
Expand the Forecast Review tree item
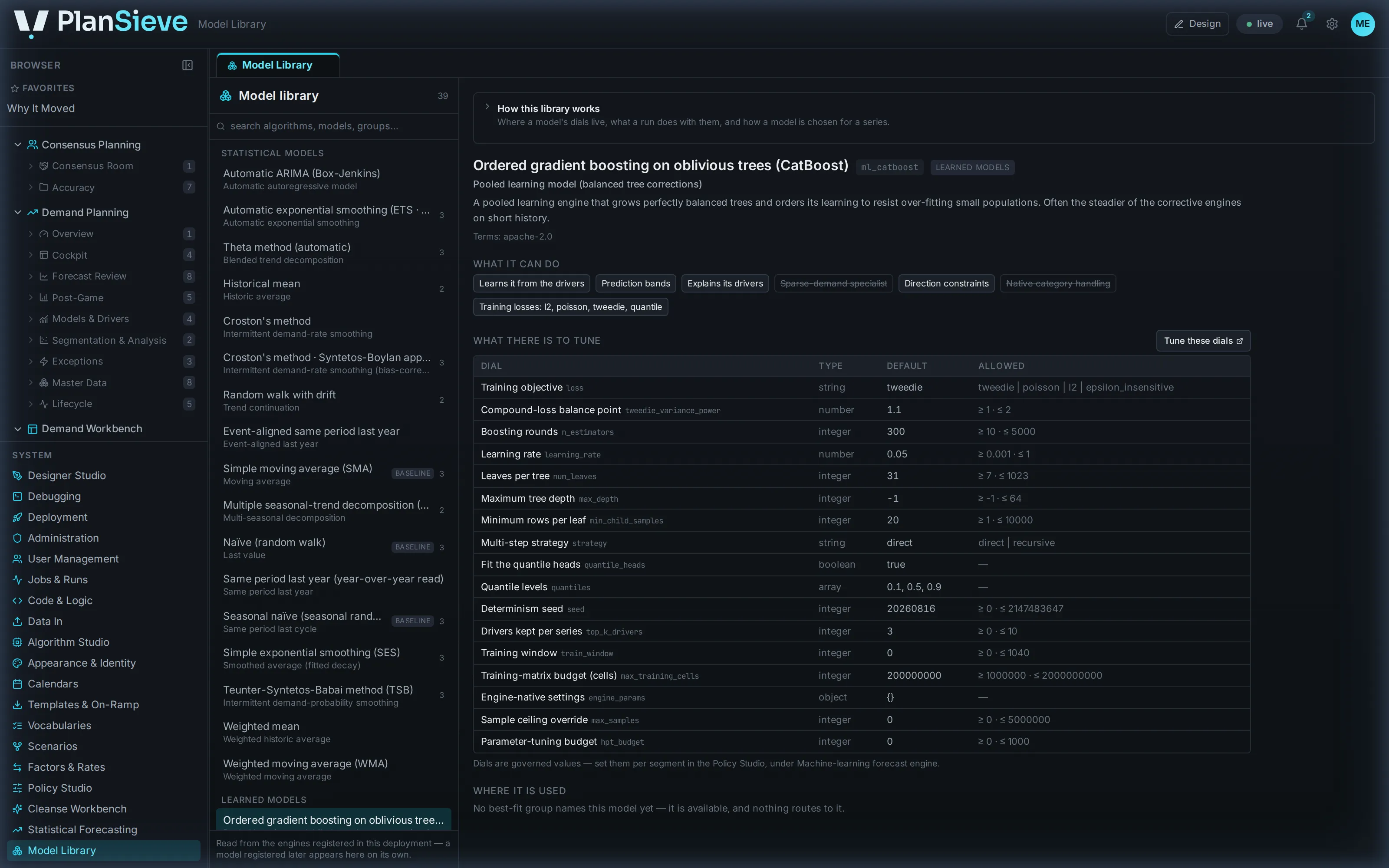coord(30,276)
